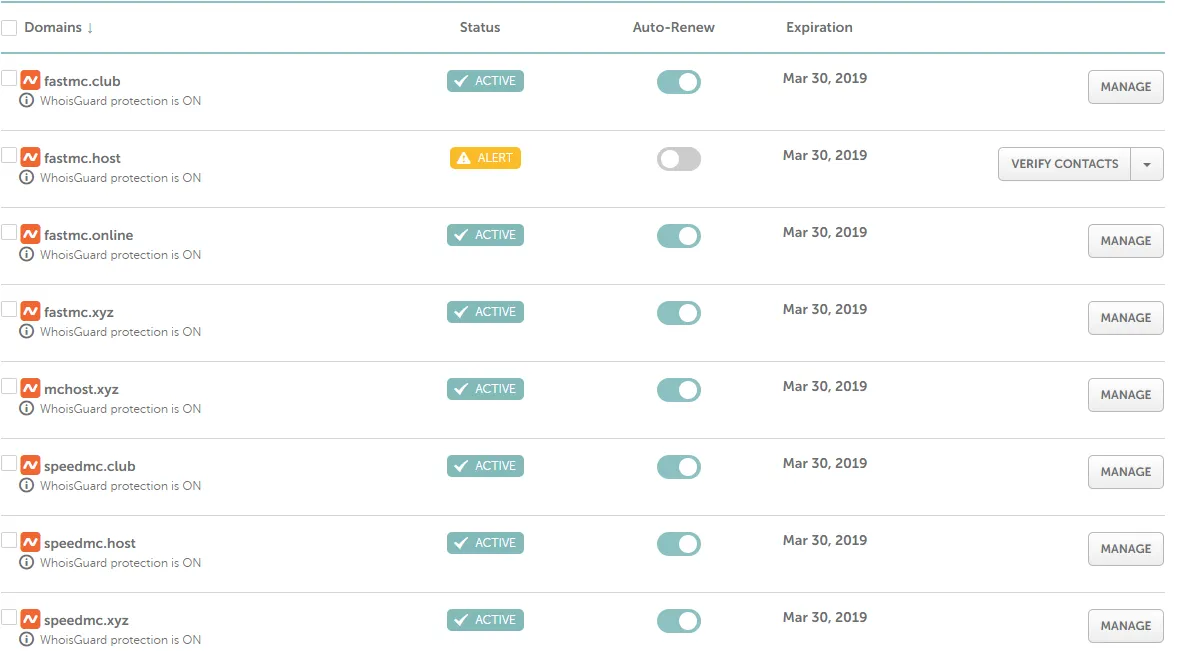1178x651 pixels.
Task: Click the Namecheap logo icon beside fastmc.online
Action: [x=30, y=234]
